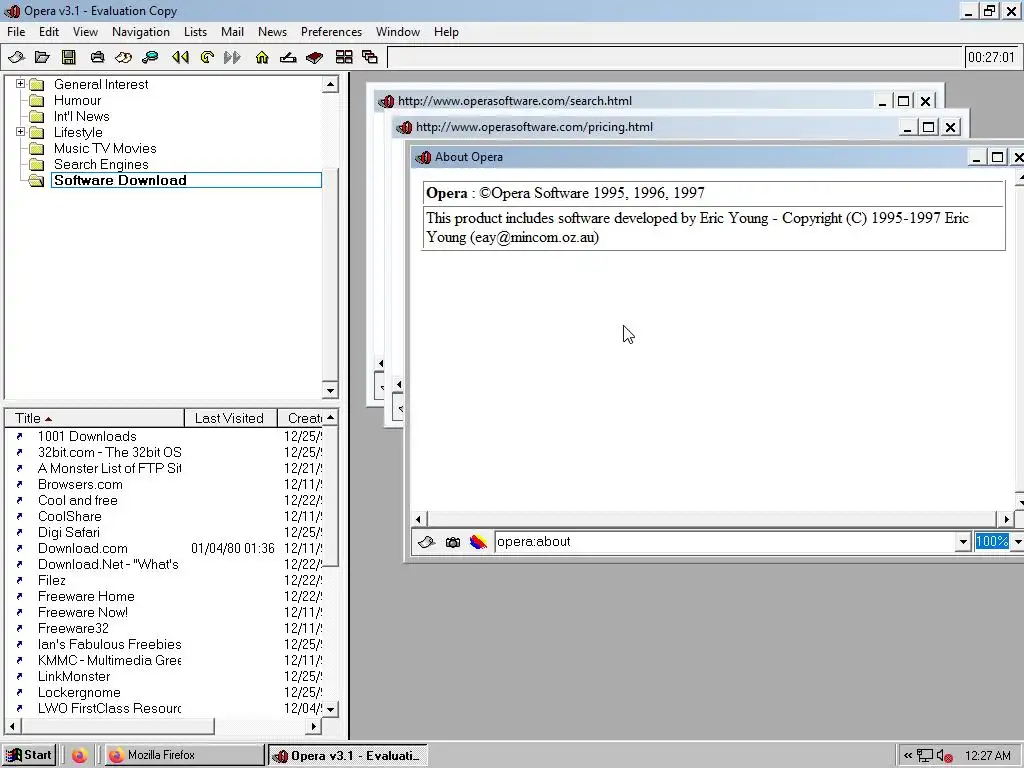Open the Lockergnome hotlist entry
Screen dimensions: 1024x768
79,692
